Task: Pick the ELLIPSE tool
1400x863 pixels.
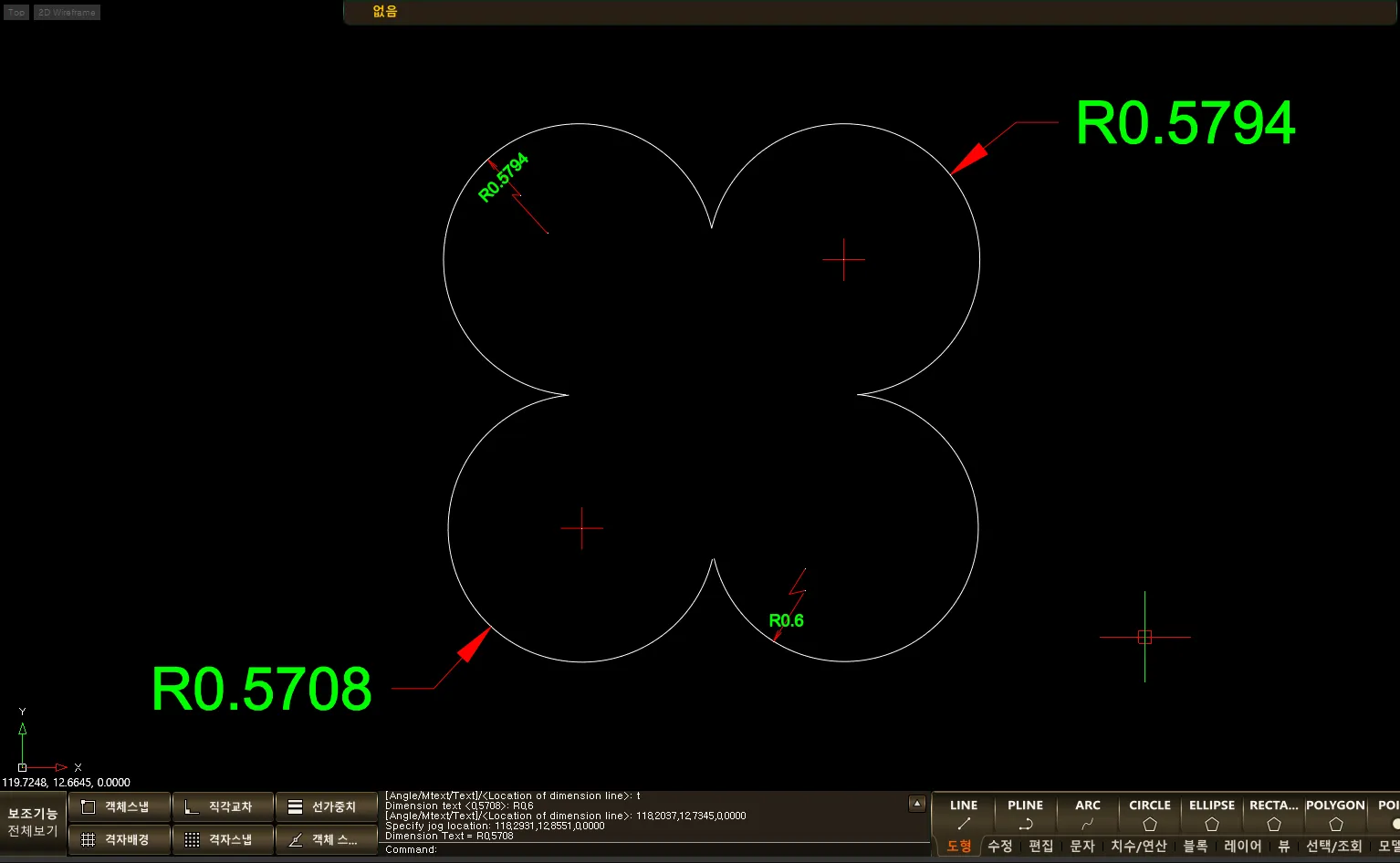Action: (x=1211, y=815)
